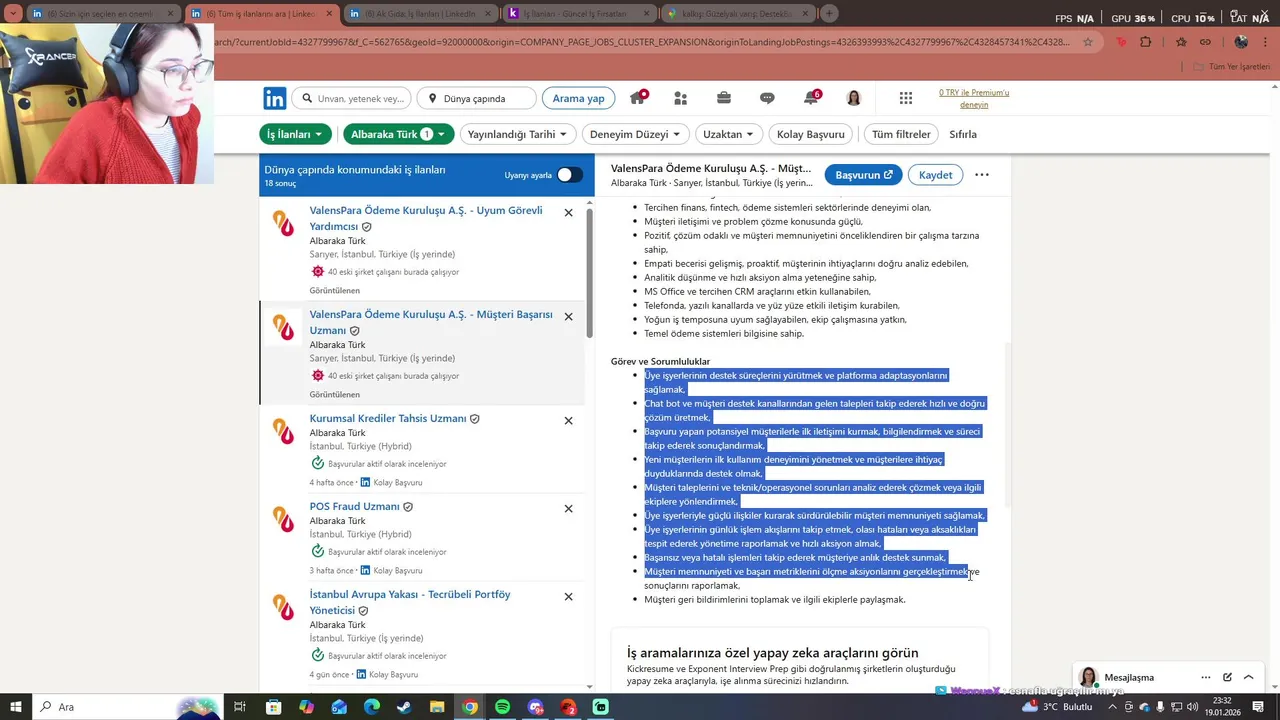The image size is (1280, 720).
Task: Open Uzaktan filter dropdown
Action: point(729,134)
